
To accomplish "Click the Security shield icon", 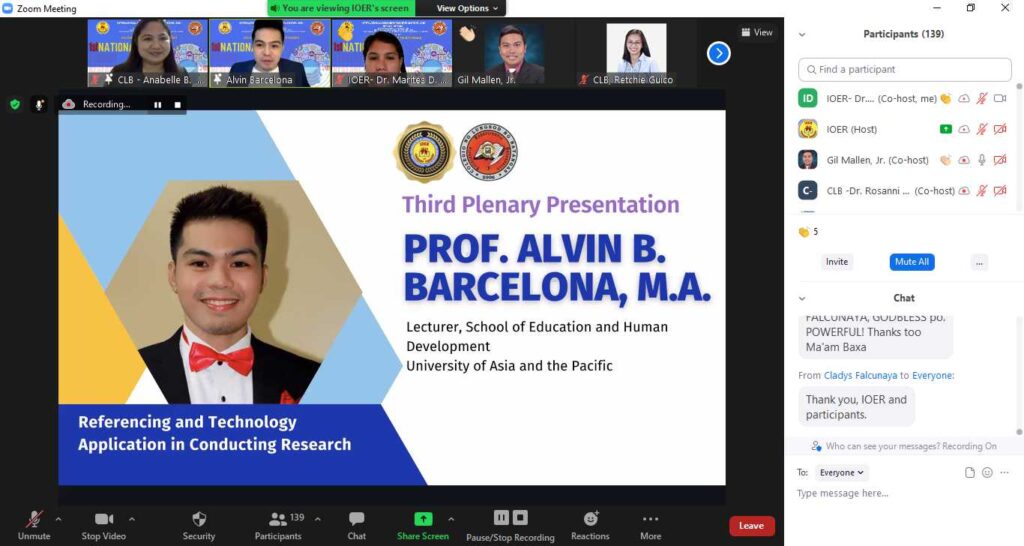I will (x=198, y=519).
